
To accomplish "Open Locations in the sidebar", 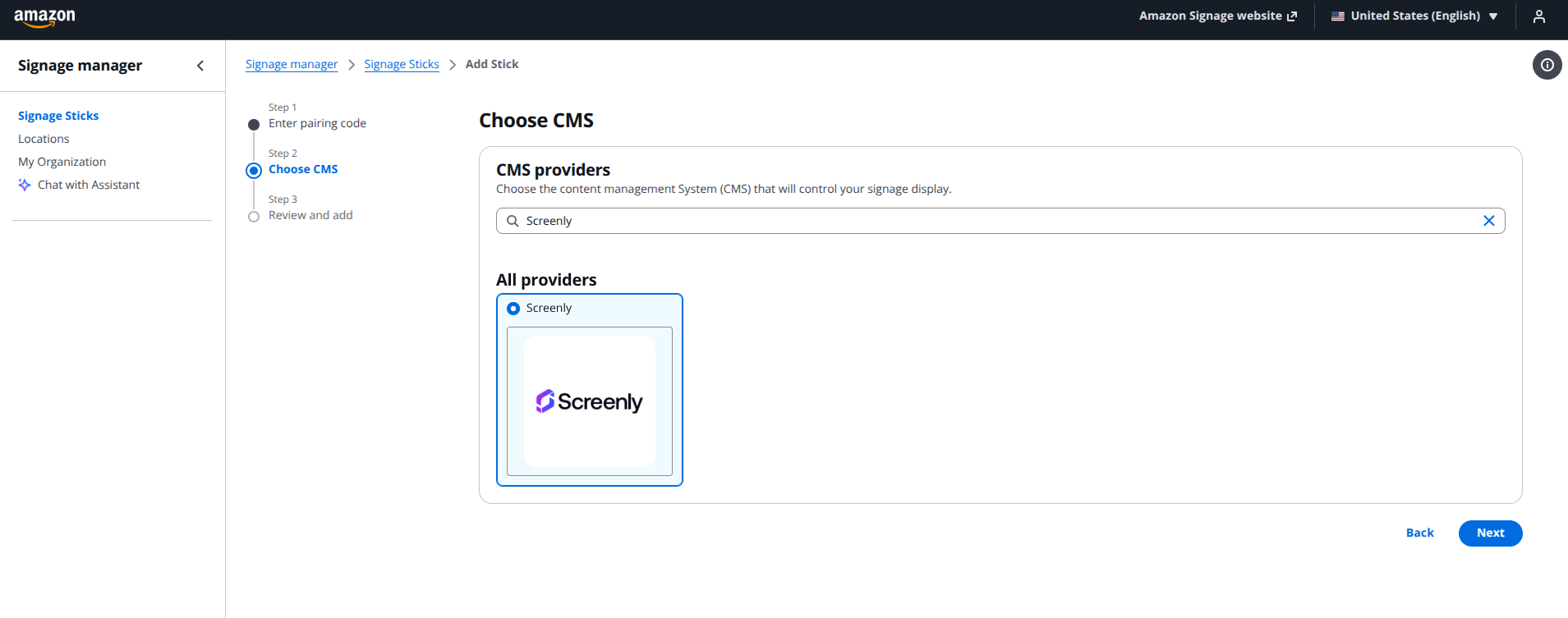I will (x=44, y=139).
